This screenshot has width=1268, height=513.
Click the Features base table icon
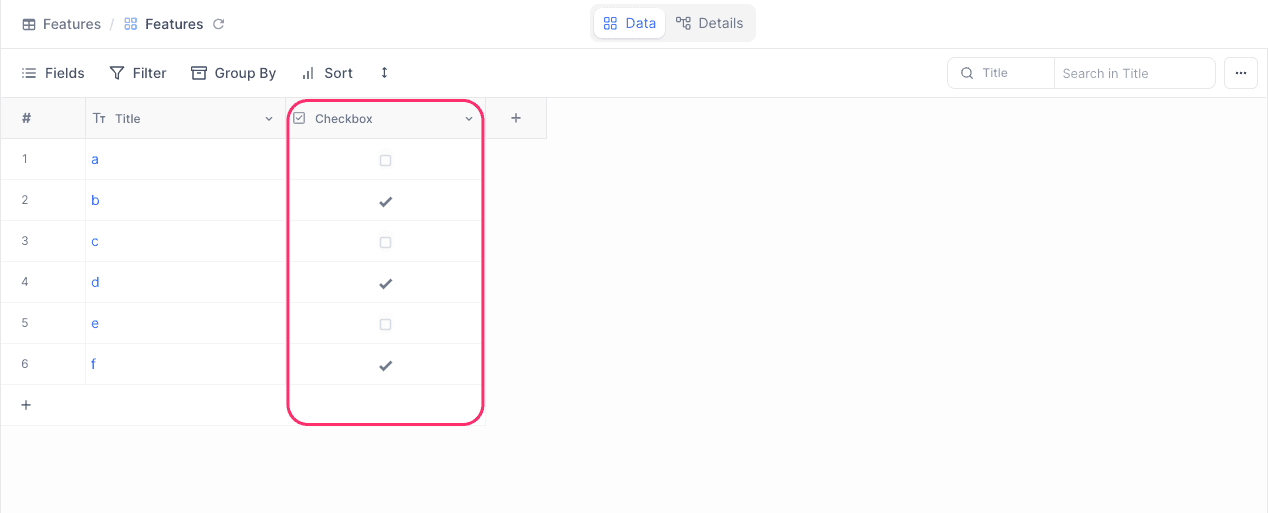[x=29, y=24]
